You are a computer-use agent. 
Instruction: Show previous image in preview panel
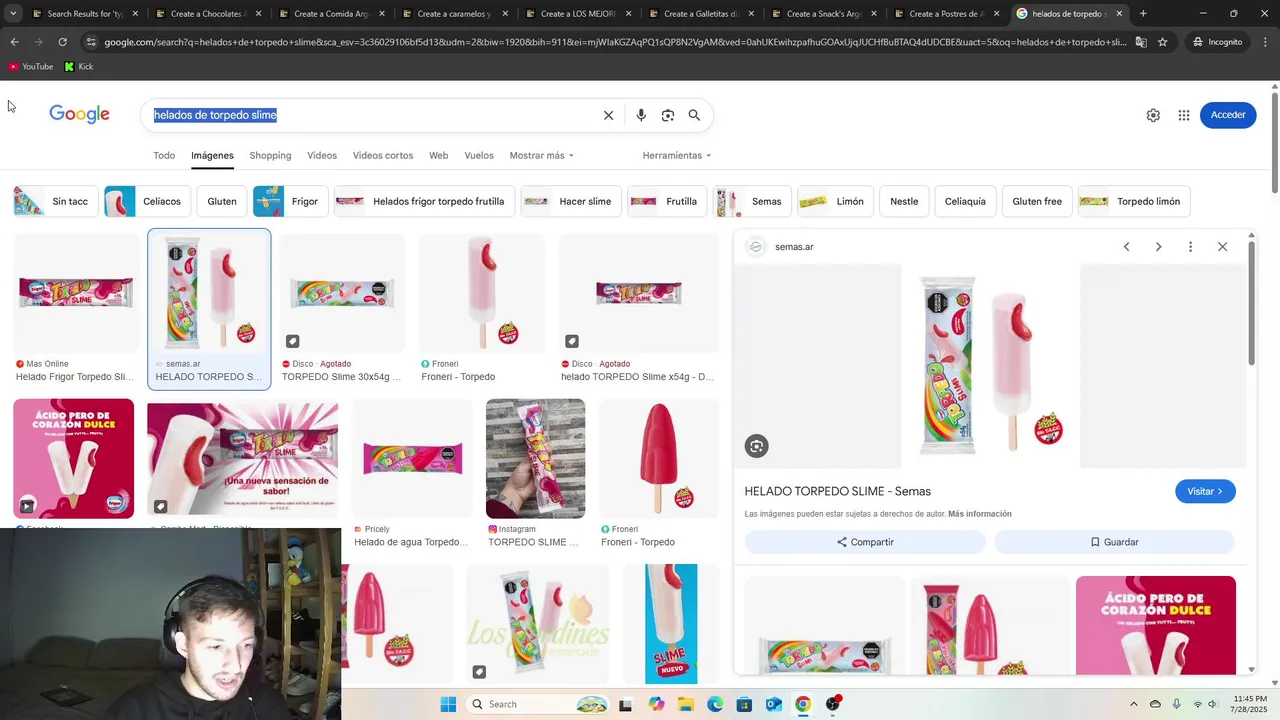1126,247
